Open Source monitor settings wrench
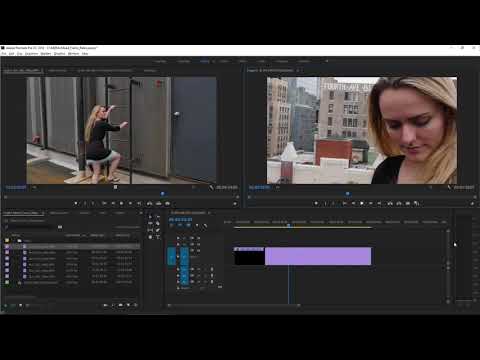Viewport: 480px width, 360px height. click(x=211, y=188)
